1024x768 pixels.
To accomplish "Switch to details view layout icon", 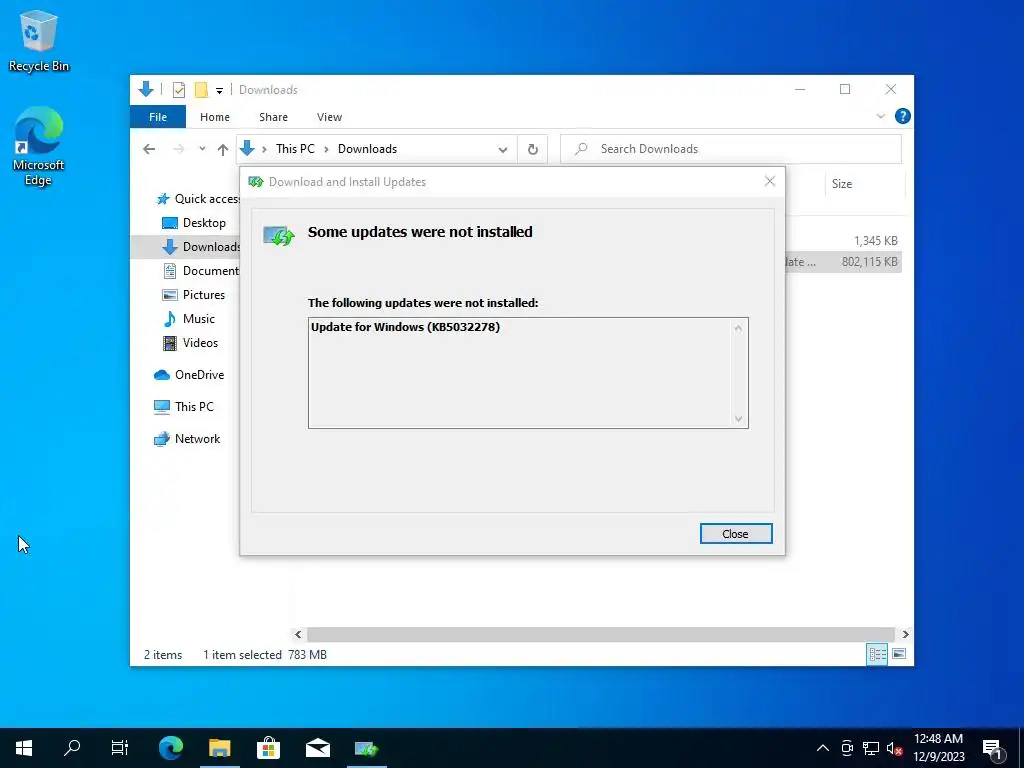I will tap(877, 654).
